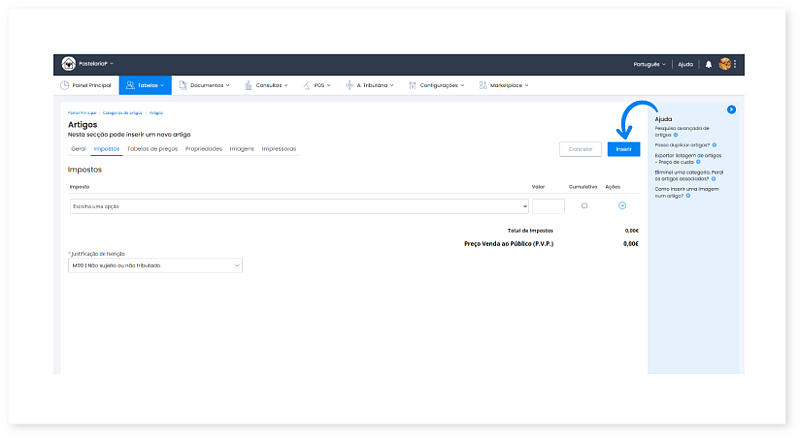Screen dimensions: 800x438
Task: Expand the 'Escolha uma opção' tax dropdown
Action: (x=298, y=206)
